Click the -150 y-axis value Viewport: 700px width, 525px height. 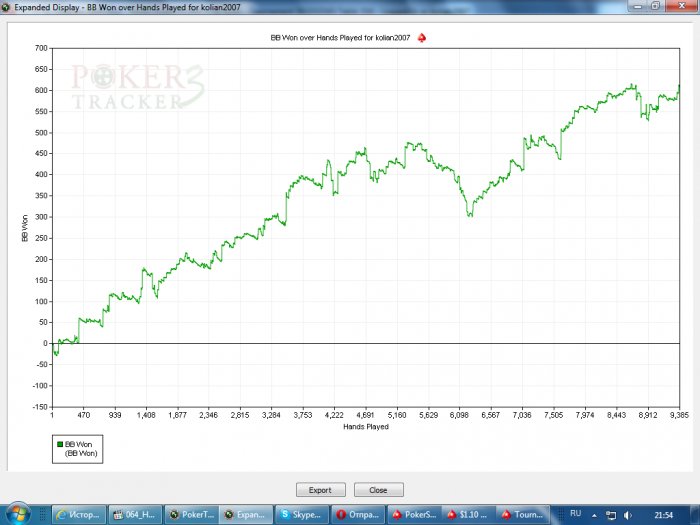(40, 407)
